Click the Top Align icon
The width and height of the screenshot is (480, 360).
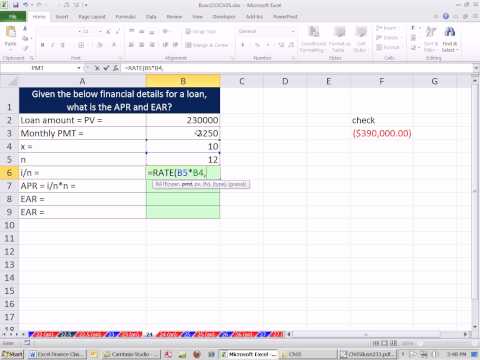click(x=131, y=31)
